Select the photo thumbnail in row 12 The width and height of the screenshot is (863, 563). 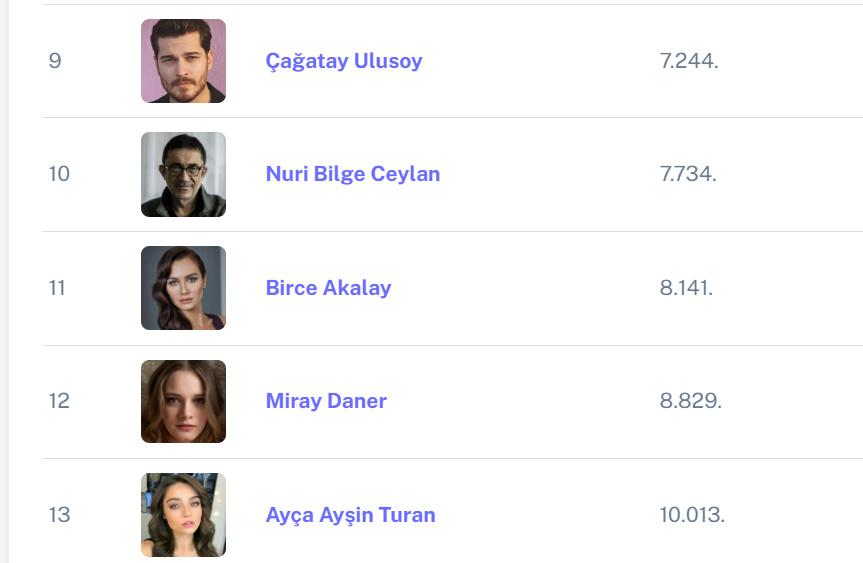pyautogui.click(x=183, y=401)
